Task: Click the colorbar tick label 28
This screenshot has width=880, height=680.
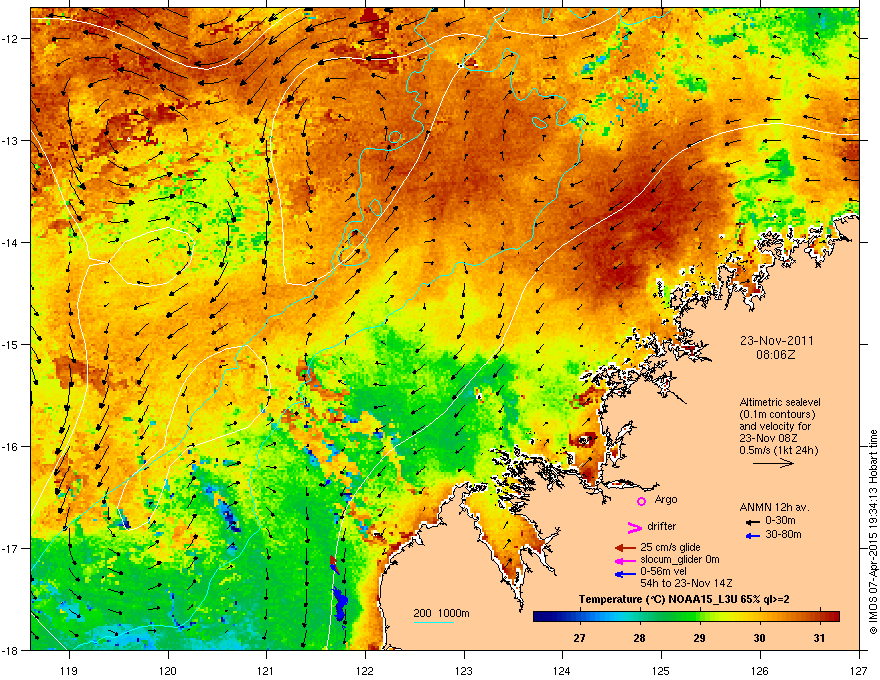Action: 639,638
